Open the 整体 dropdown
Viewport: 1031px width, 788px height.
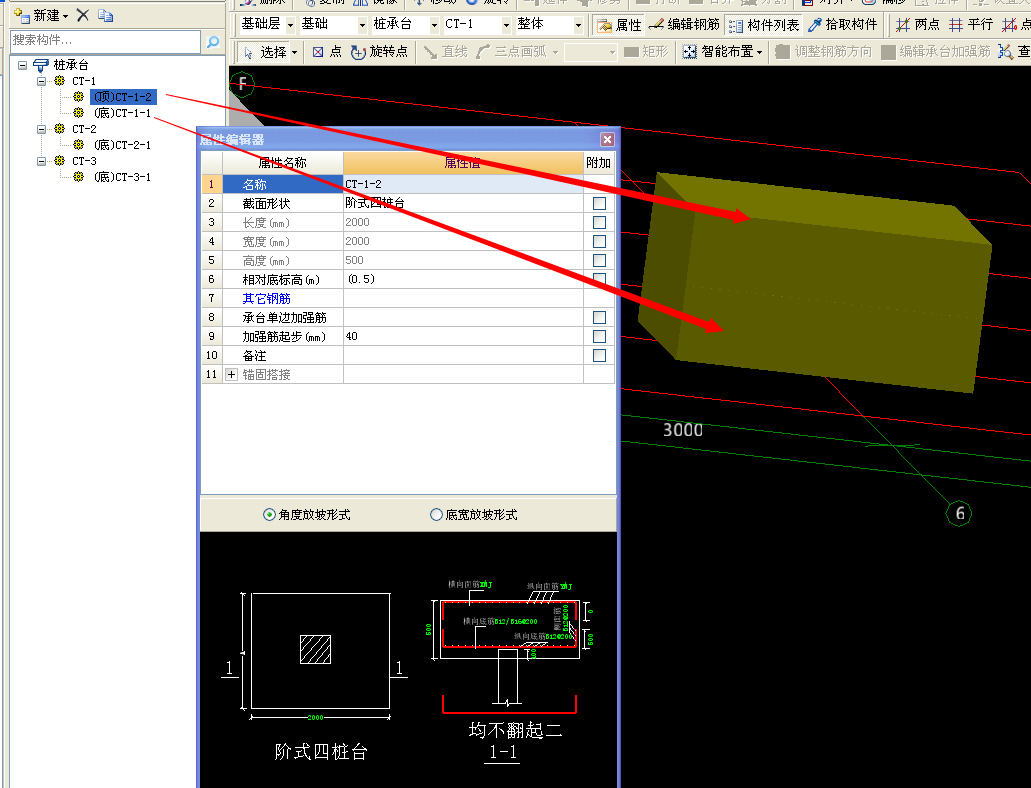pyautogui.click(x=578, y=26)
